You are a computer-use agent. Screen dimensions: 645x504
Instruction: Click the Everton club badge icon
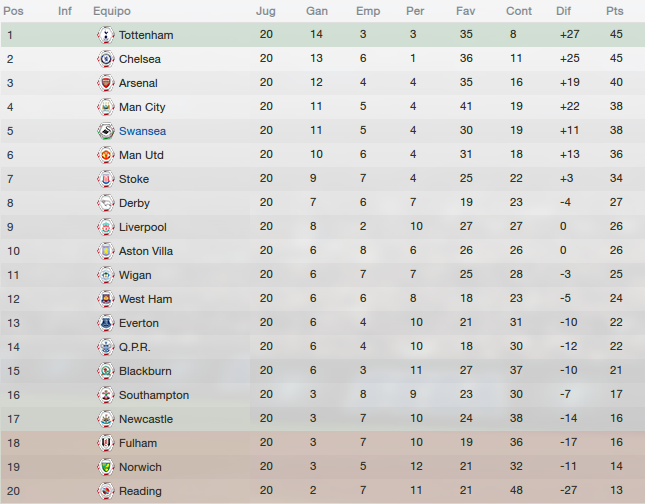tap(106, 323)
